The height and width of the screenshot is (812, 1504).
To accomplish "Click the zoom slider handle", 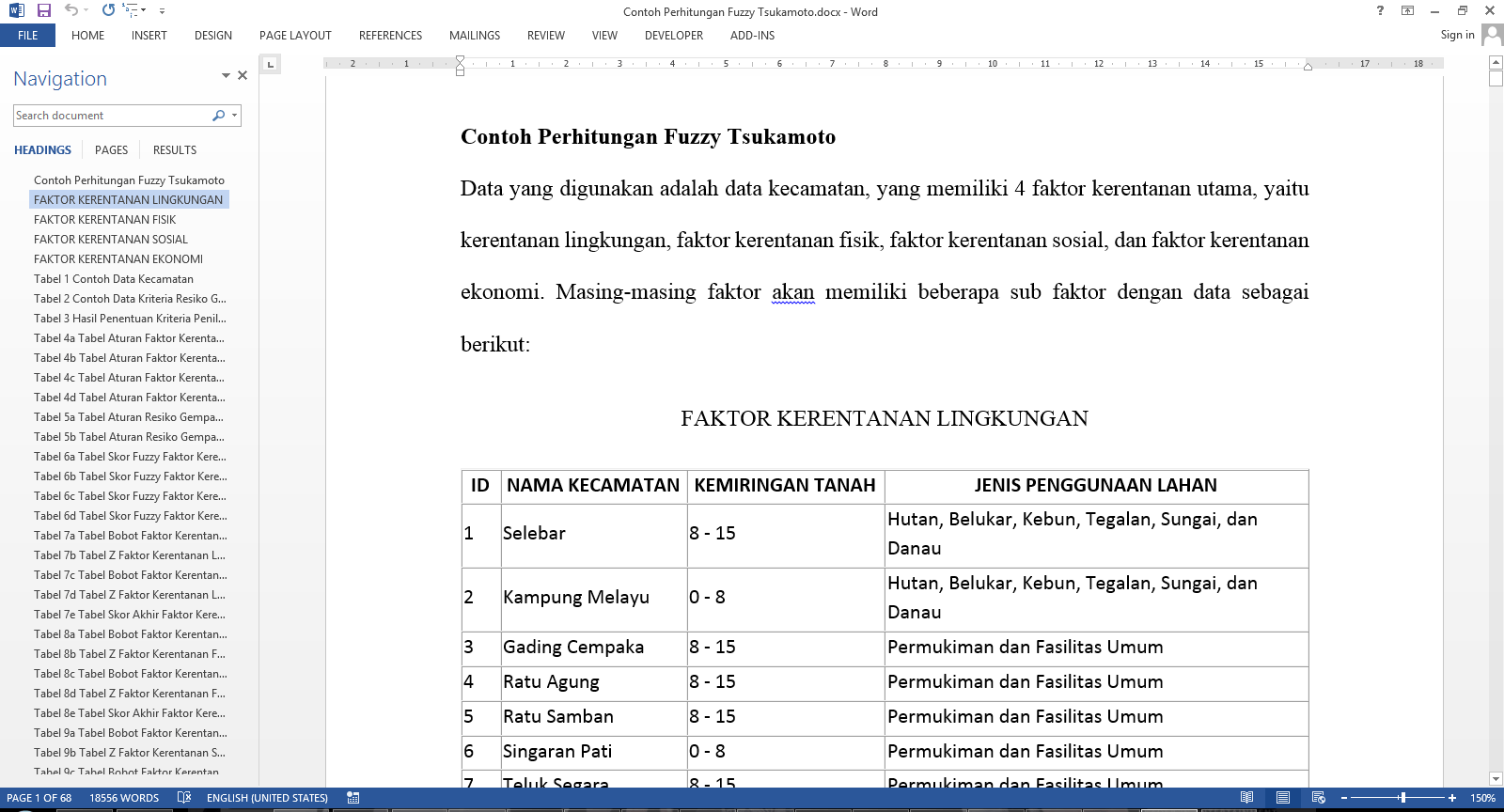I will coord(1402,798).
